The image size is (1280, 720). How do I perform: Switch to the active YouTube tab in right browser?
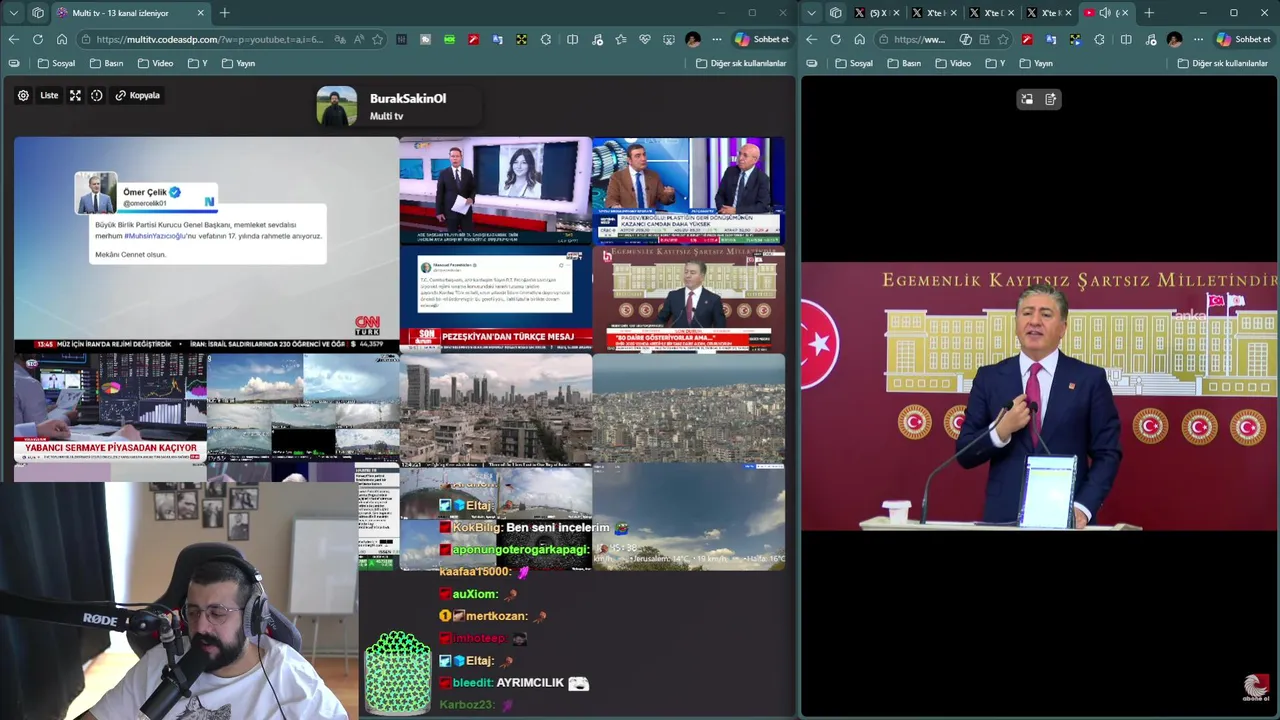pos(1107,13)
